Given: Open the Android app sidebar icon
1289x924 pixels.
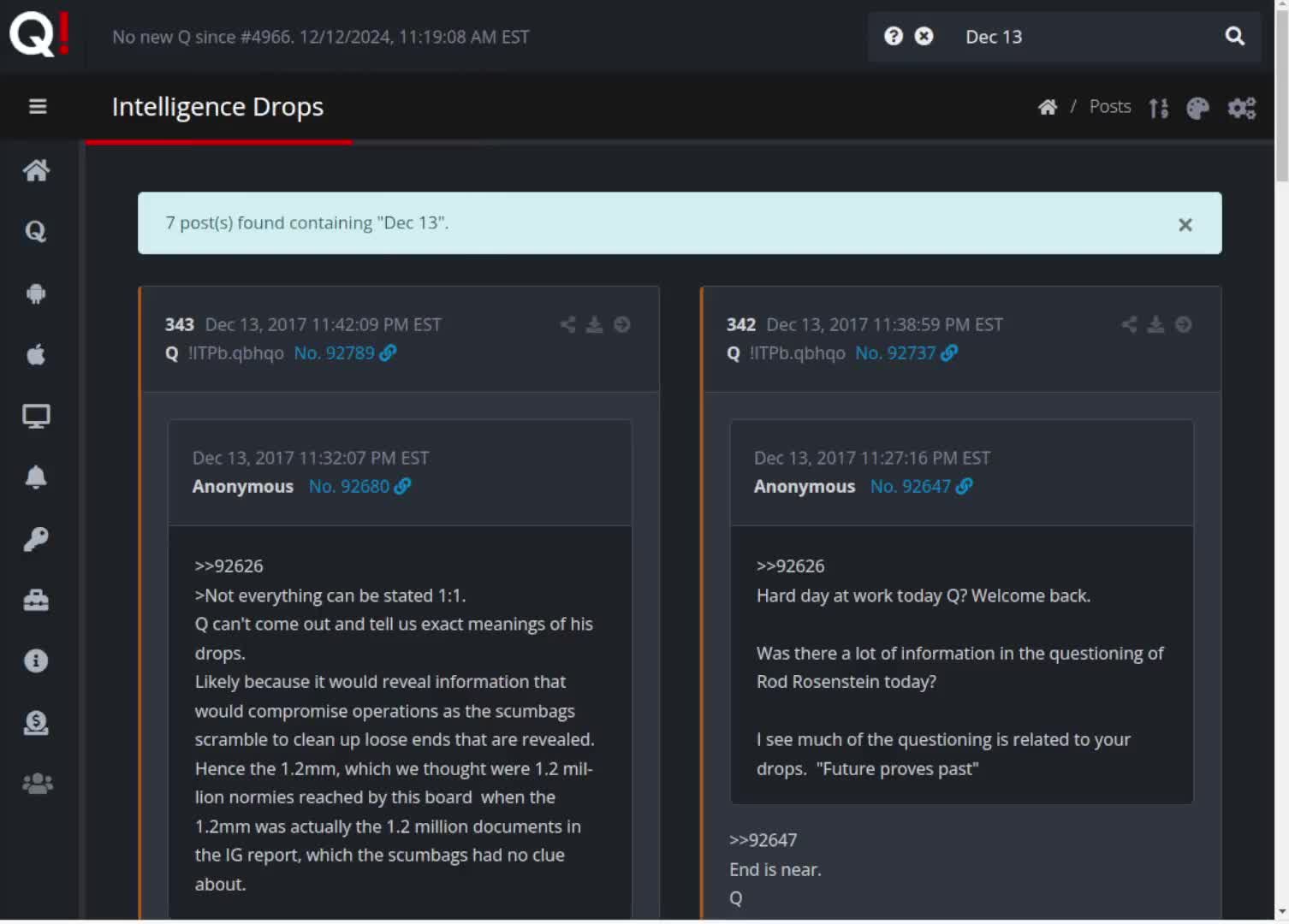Looking at the screenshot, I should (x=36, y=293).
